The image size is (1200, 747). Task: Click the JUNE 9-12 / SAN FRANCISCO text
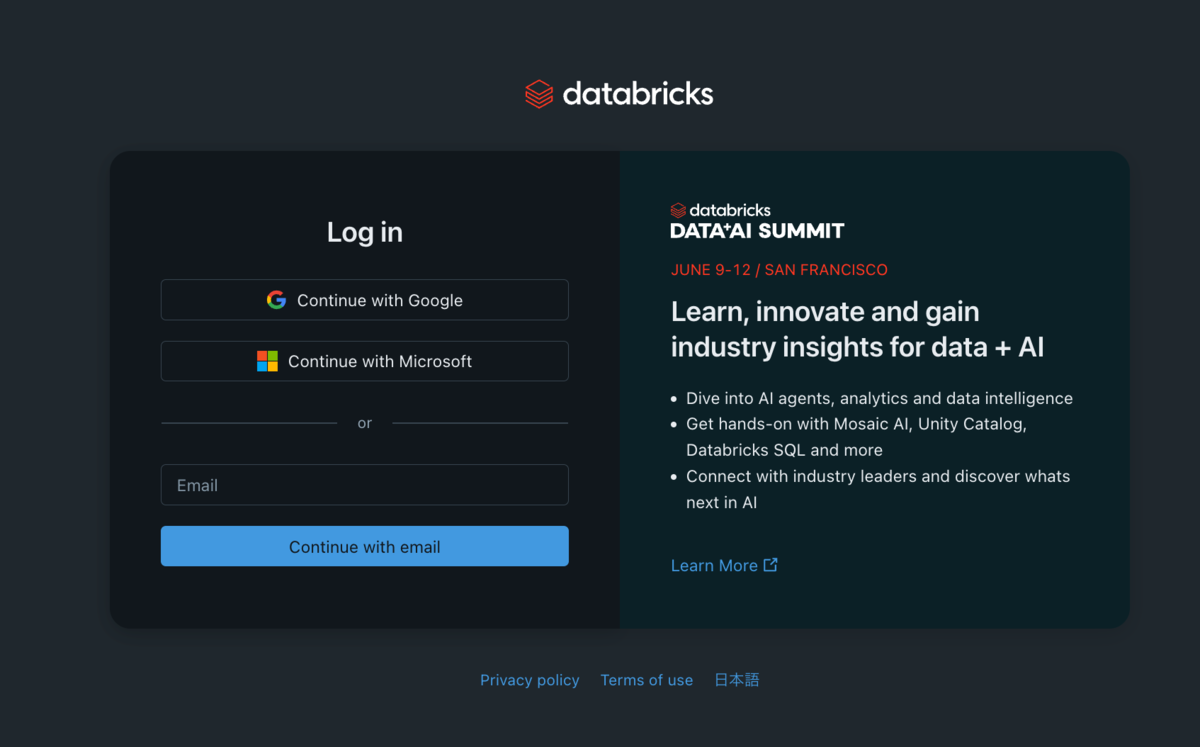[779, 270]
